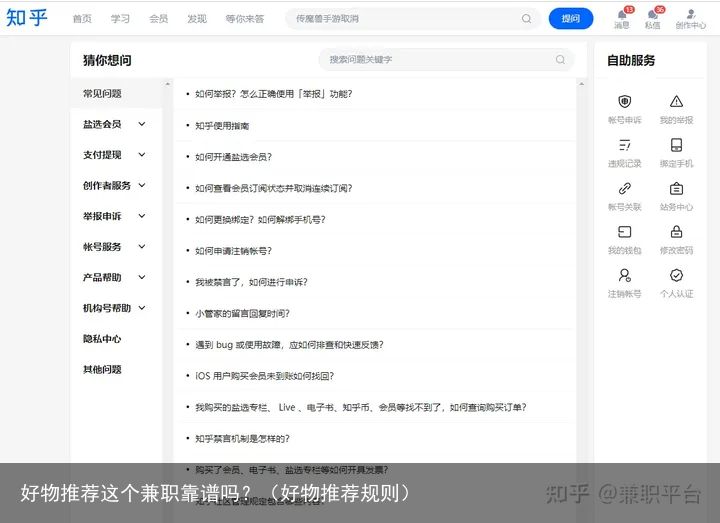This screenshot has height=523, width=720.
Task: Open 我的举报 warning triangle icon
Action: (676, 101)
